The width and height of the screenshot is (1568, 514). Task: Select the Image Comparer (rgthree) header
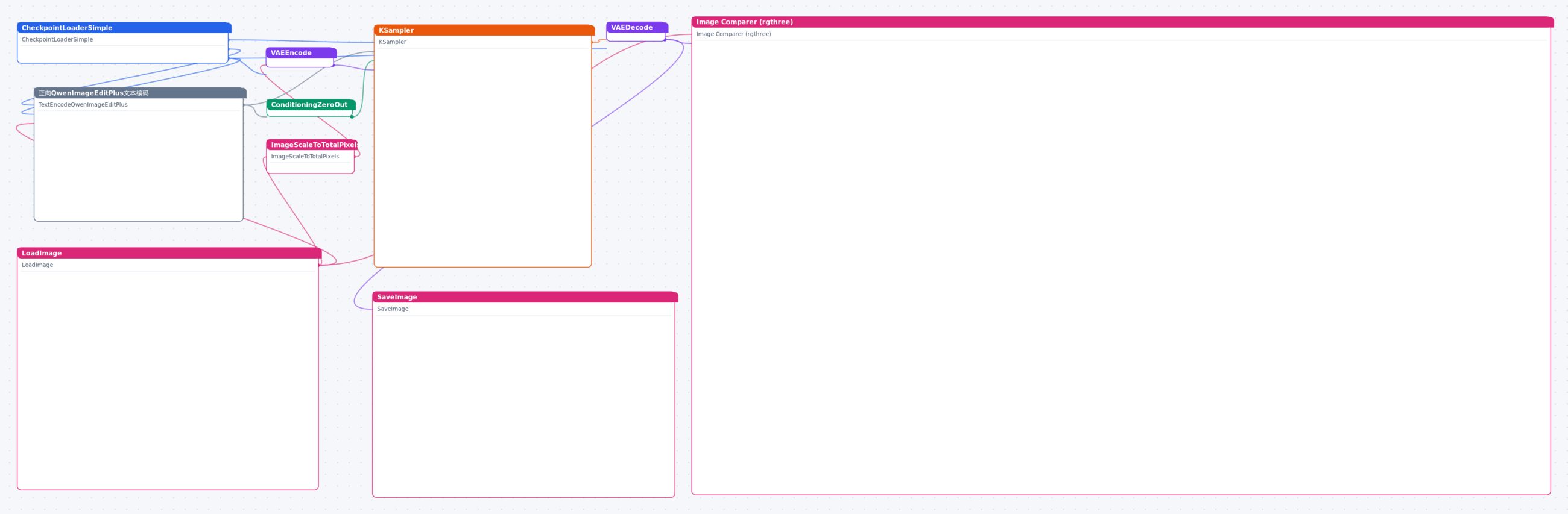pos(1122,22)
